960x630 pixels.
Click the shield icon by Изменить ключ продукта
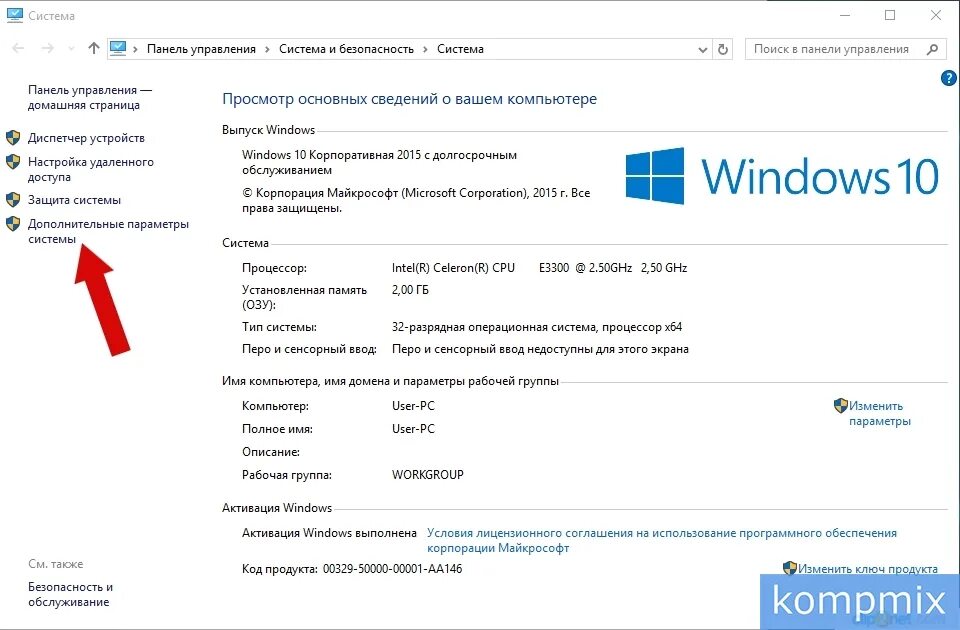[790, 568]
